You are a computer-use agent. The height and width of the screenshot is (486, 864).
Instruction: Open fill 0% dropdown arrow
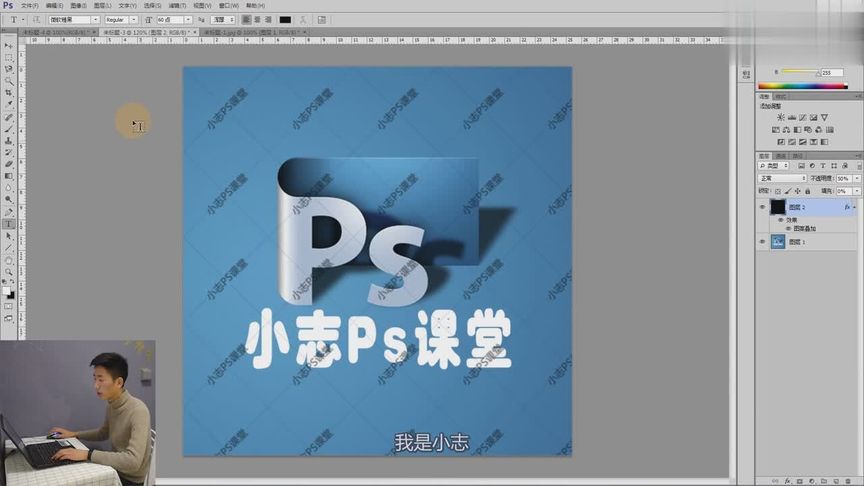[x=857, y=191]
